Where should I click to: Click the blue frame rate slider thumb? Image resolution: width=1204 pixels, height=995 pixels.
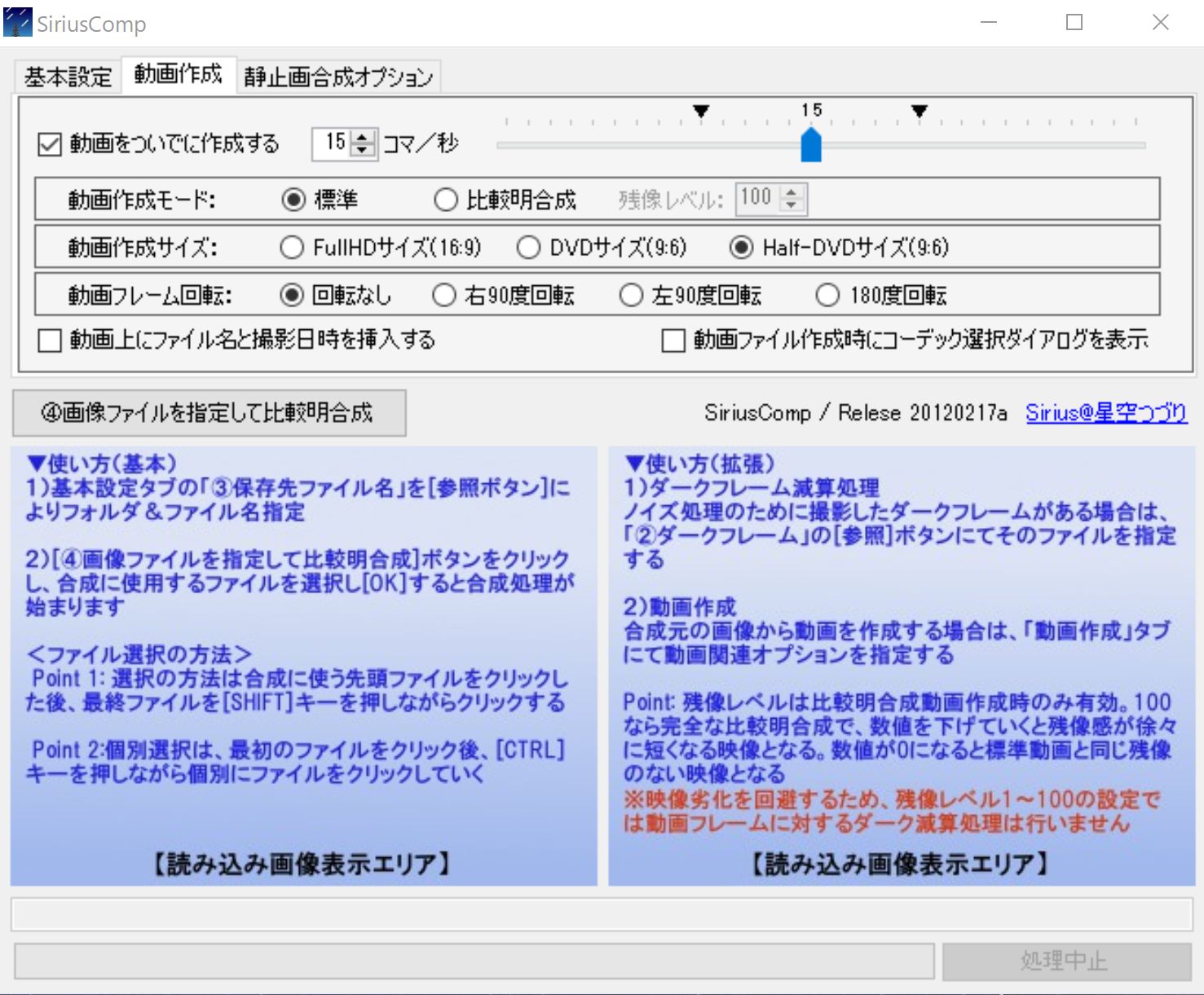(x=811, y=145)
